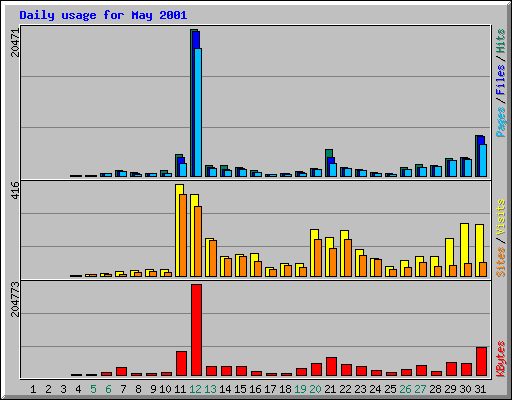Click day number 31 on the axis
The width and height of the screenshot is (512, 400).
click(x=480, y=389)
